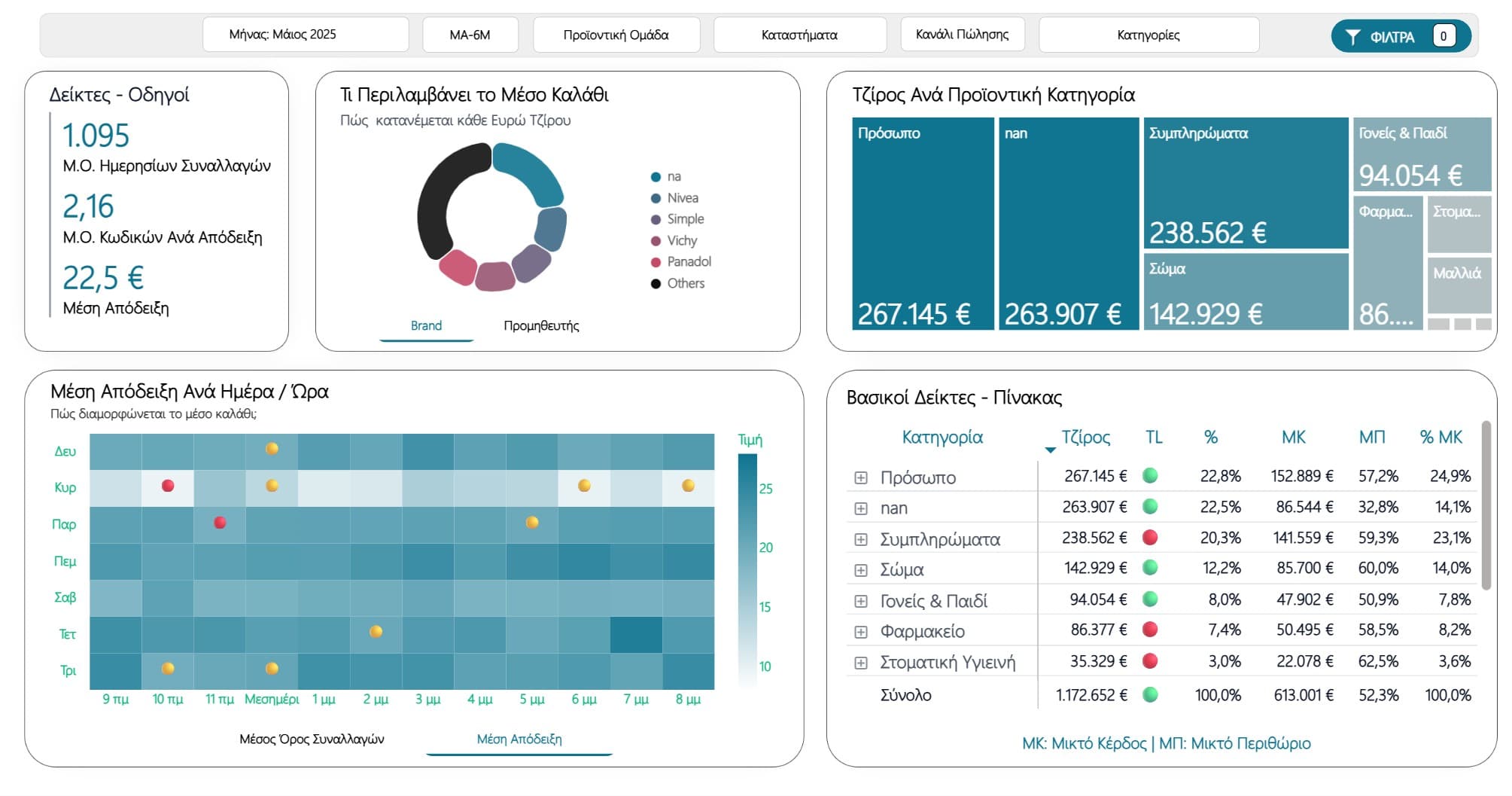Toggle Others legend entry
Viewport: 1512px width, 796px height.
click(x=685, y=284)
